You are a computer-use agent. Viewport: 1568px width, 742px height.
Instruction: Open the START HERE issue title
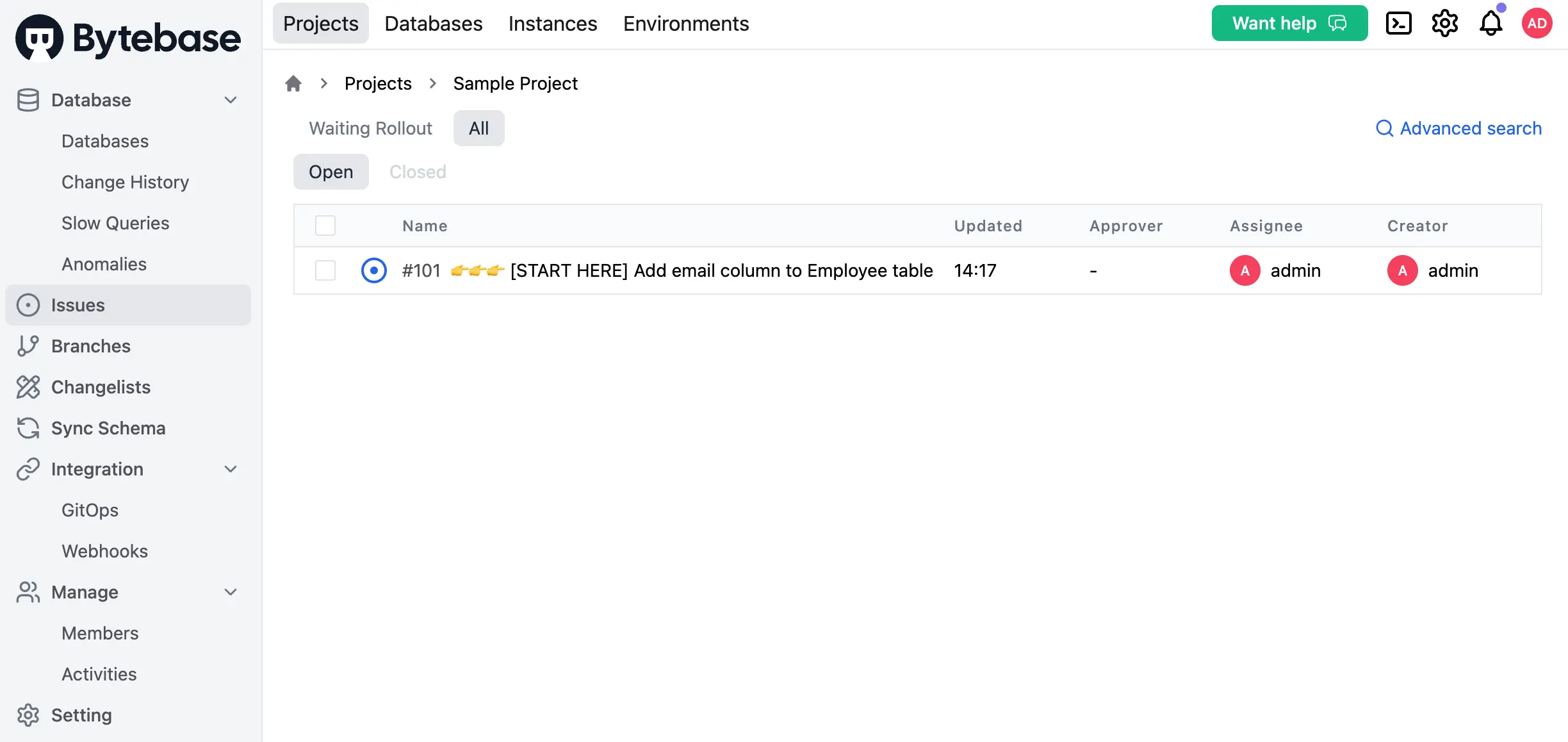[721, 270]
